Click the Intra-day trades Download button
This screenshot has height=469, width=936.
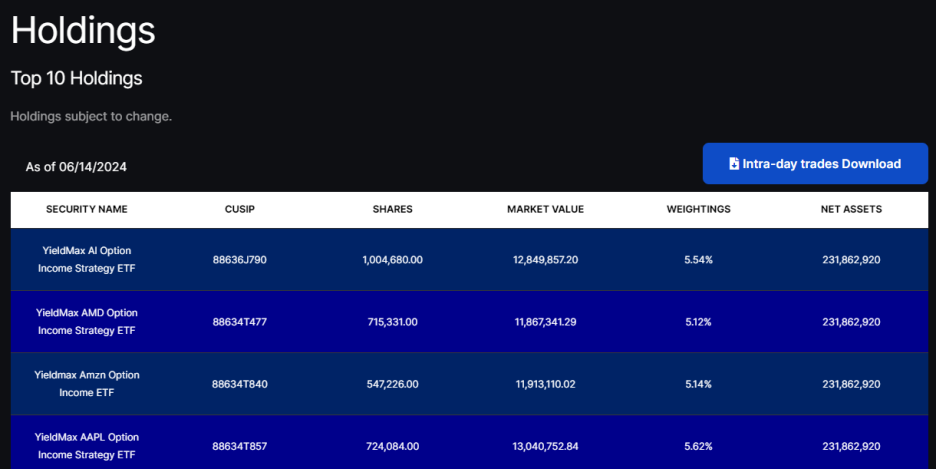(x=815, y=163)
